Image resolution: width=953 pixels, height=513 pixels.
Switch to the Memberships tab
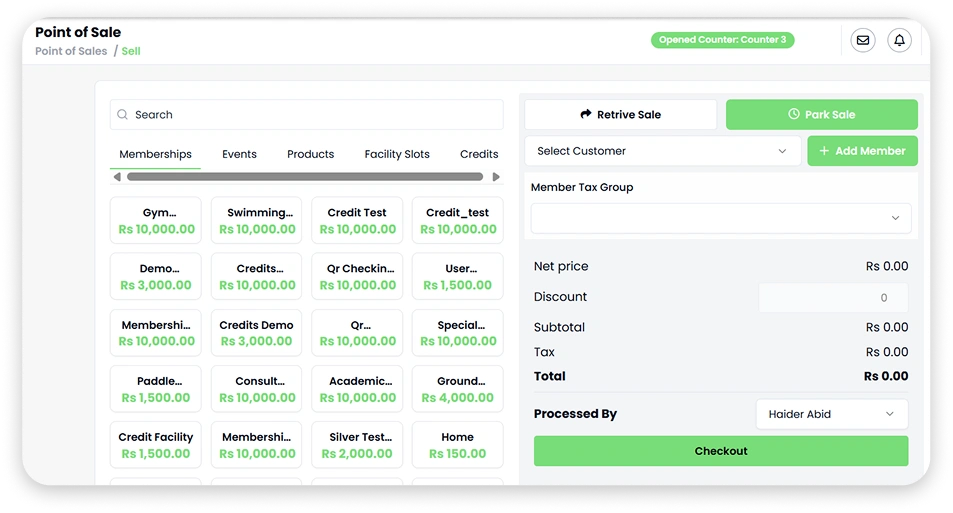[x=155, y=154]
